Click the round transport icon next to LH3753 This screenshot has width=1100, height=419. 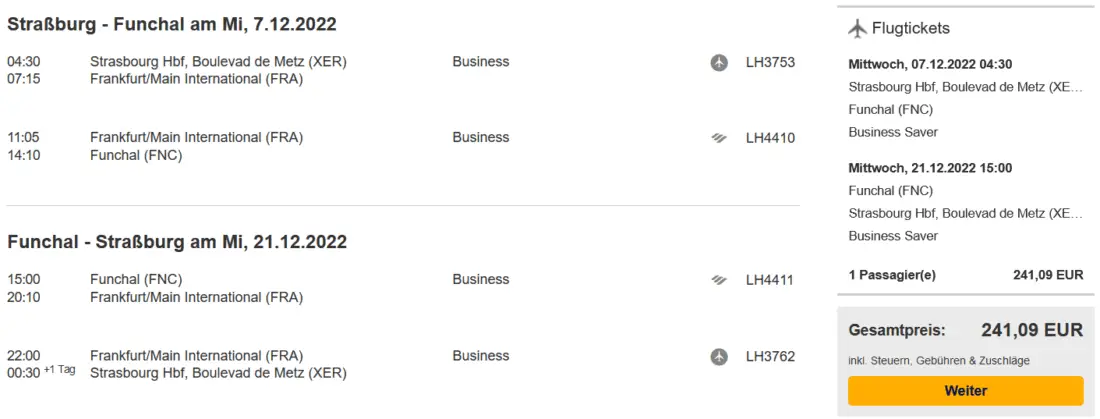(719, 62)
